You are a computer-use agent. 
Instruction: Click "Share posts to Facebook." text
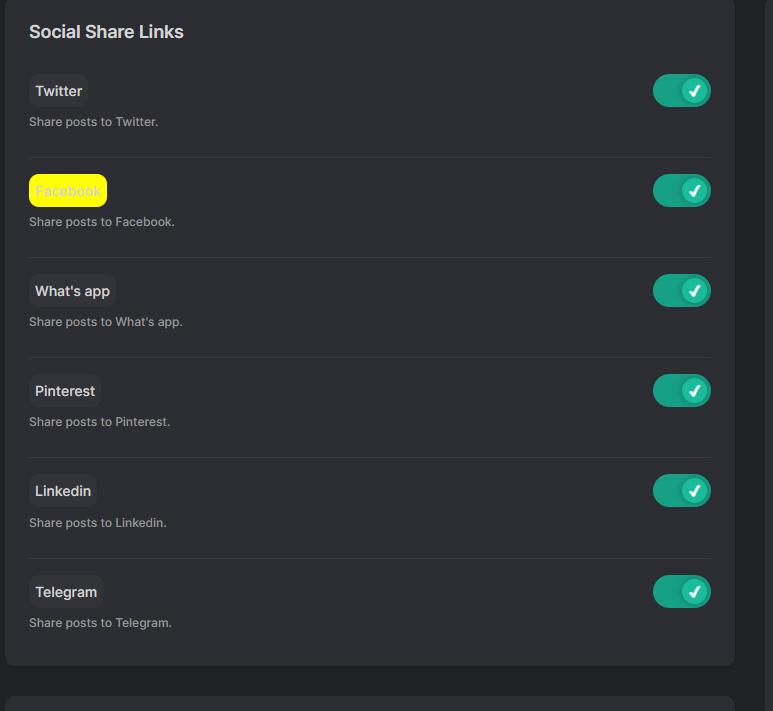tap(102, 222)
